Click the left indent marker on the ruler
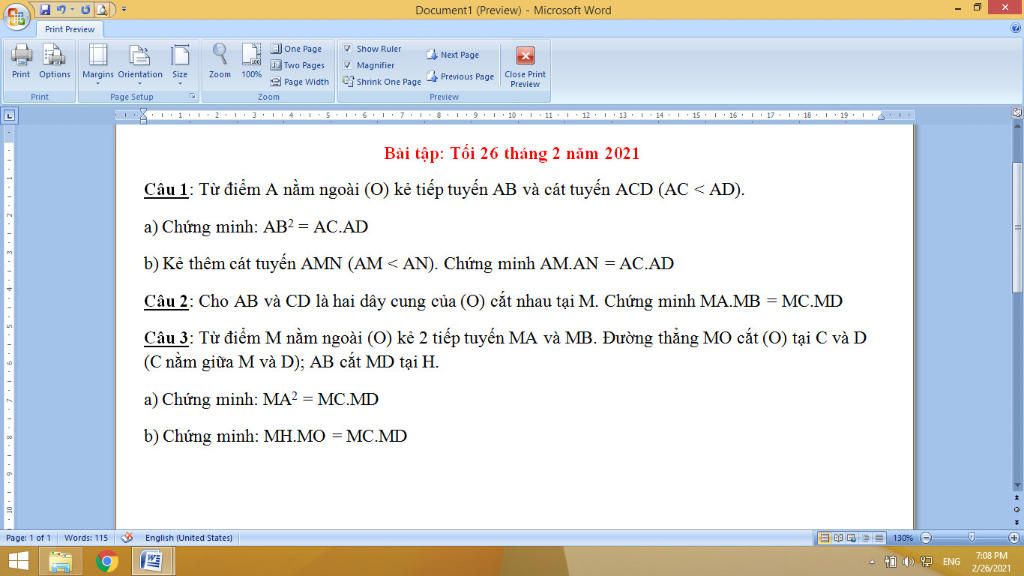1024x576 pixels. [x=144, y=120]
